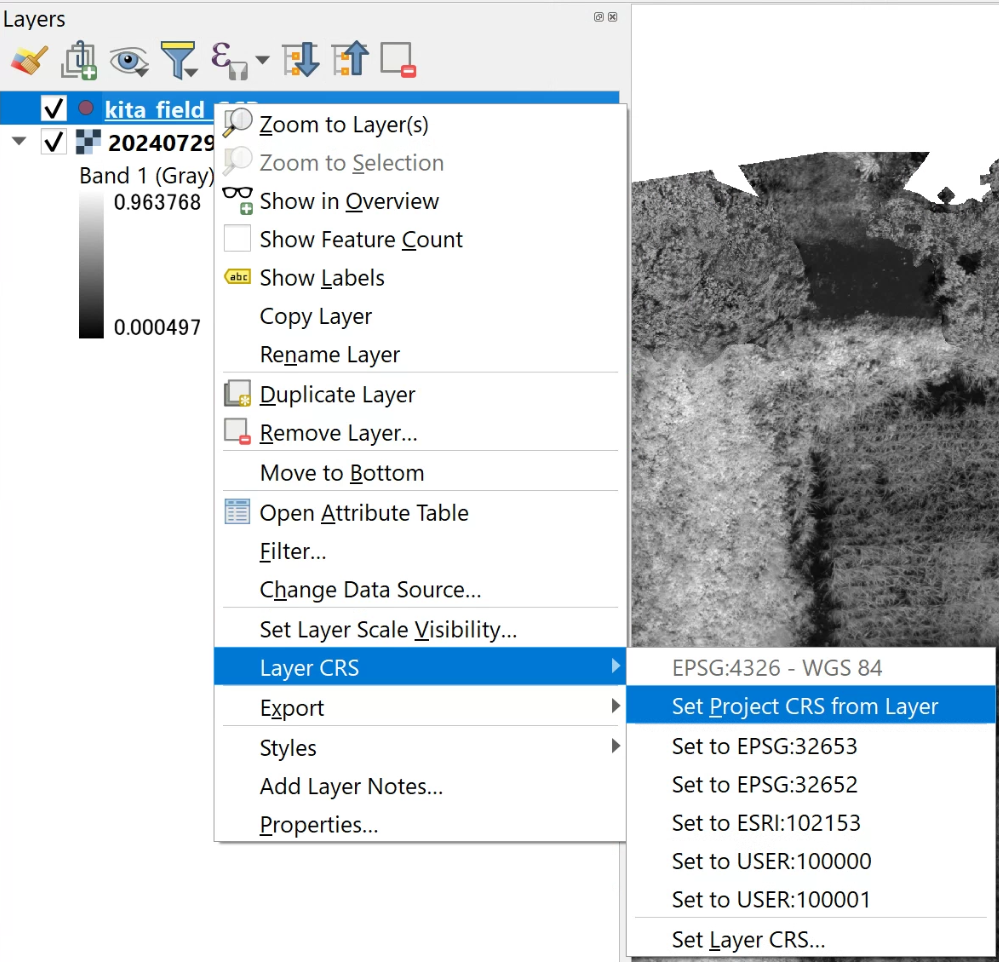Click the greyed-out Zoom to Selection entry
Image resolution: width=999 pixels, height=962 pixels.
click(420, 162)
